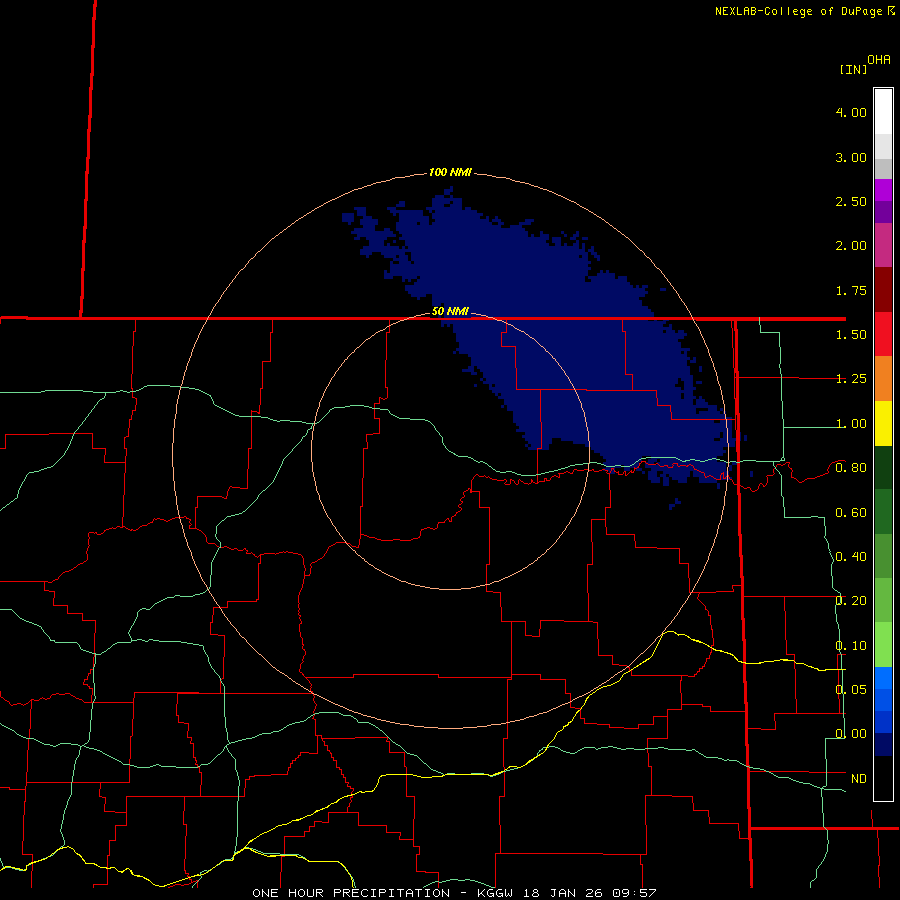Click the 50 NMI range ring label

coord(450,311)
